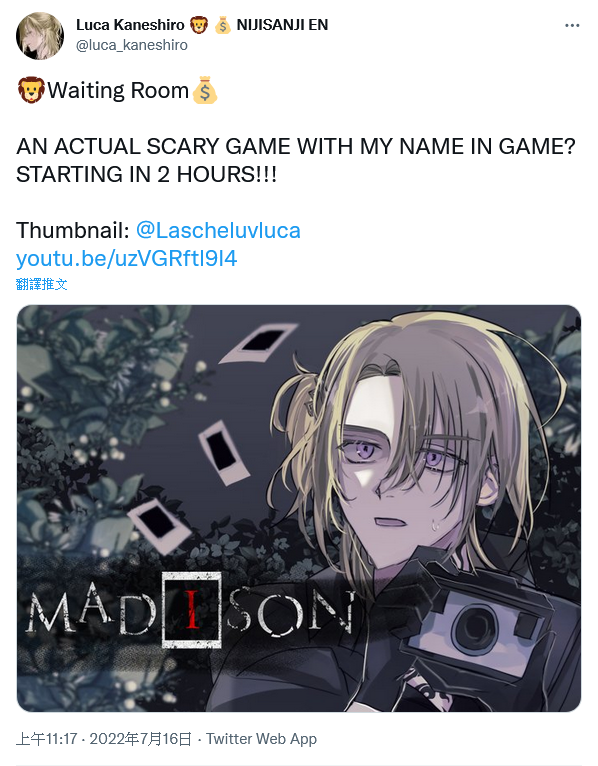
Task: Open the @Lascheluvluca artist mention
Action: pyautogui.click(x=218, y=230)
